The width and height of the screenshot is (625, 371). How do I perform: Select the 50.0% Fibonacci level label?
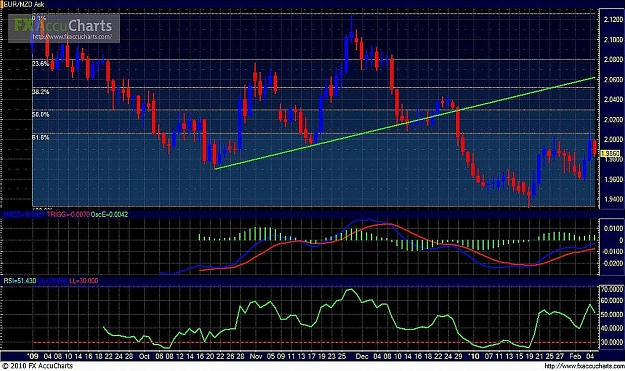(x=41, y=114)
